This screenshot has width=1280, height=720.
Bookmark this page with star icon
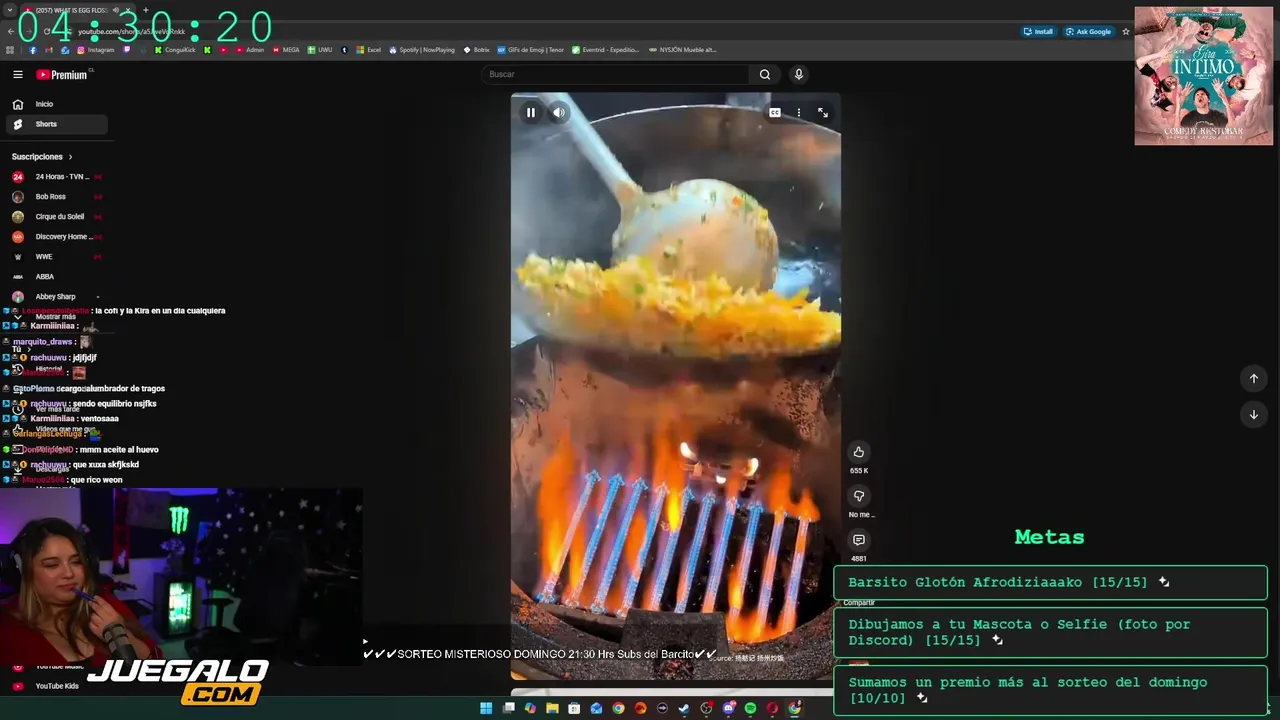[x=1126, y=31]
